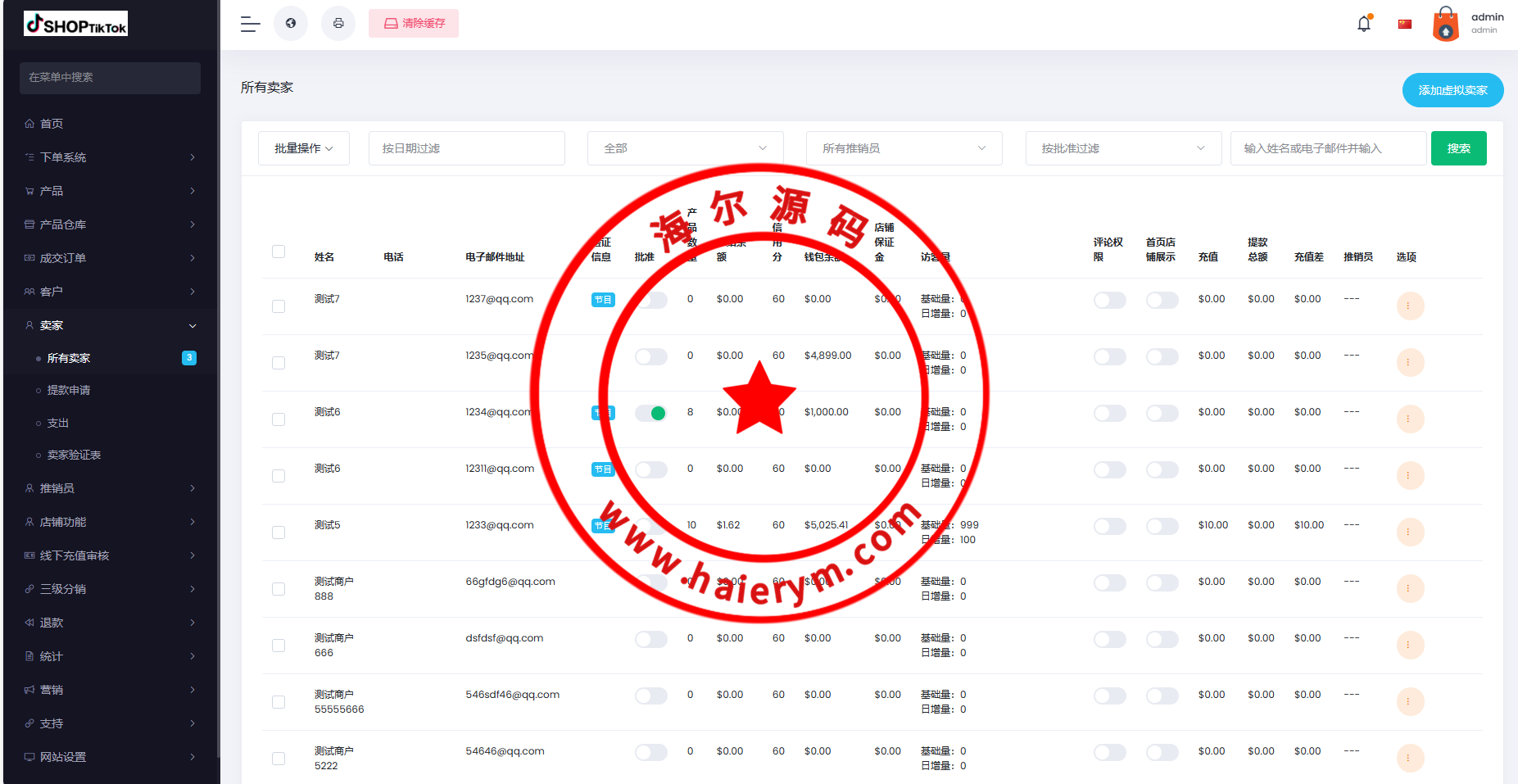Click the Chinese flag language icon
The height and width of the screenshot is (784, 1518).
(1405, 24)
